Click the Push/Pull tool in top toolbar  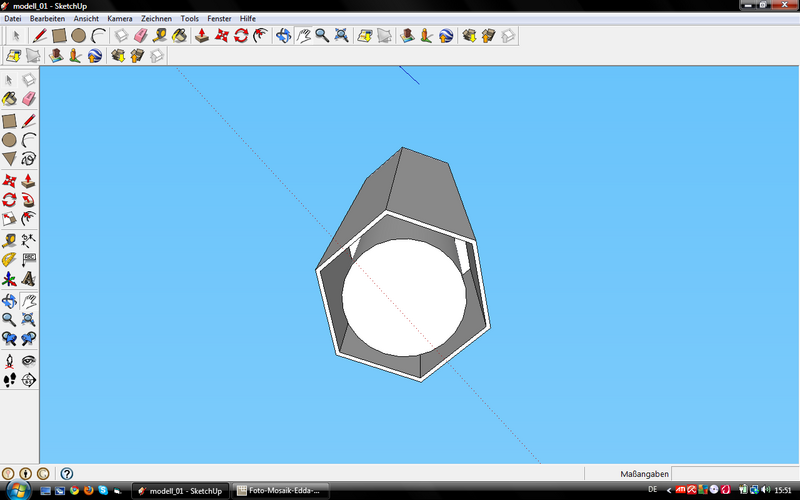point(201,36)
